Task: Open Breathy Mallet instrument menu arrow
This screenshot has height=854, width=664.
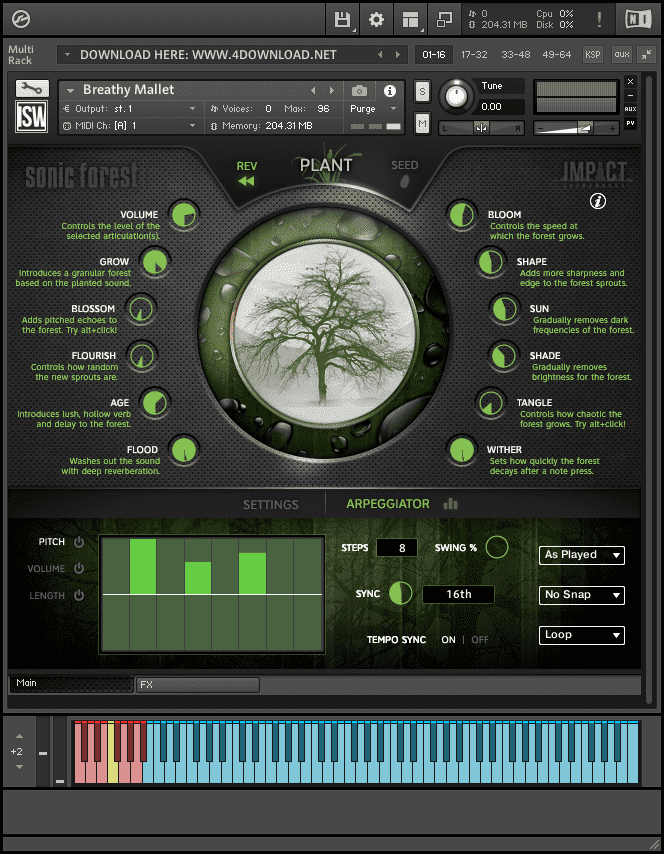Action: coord(70,91)
